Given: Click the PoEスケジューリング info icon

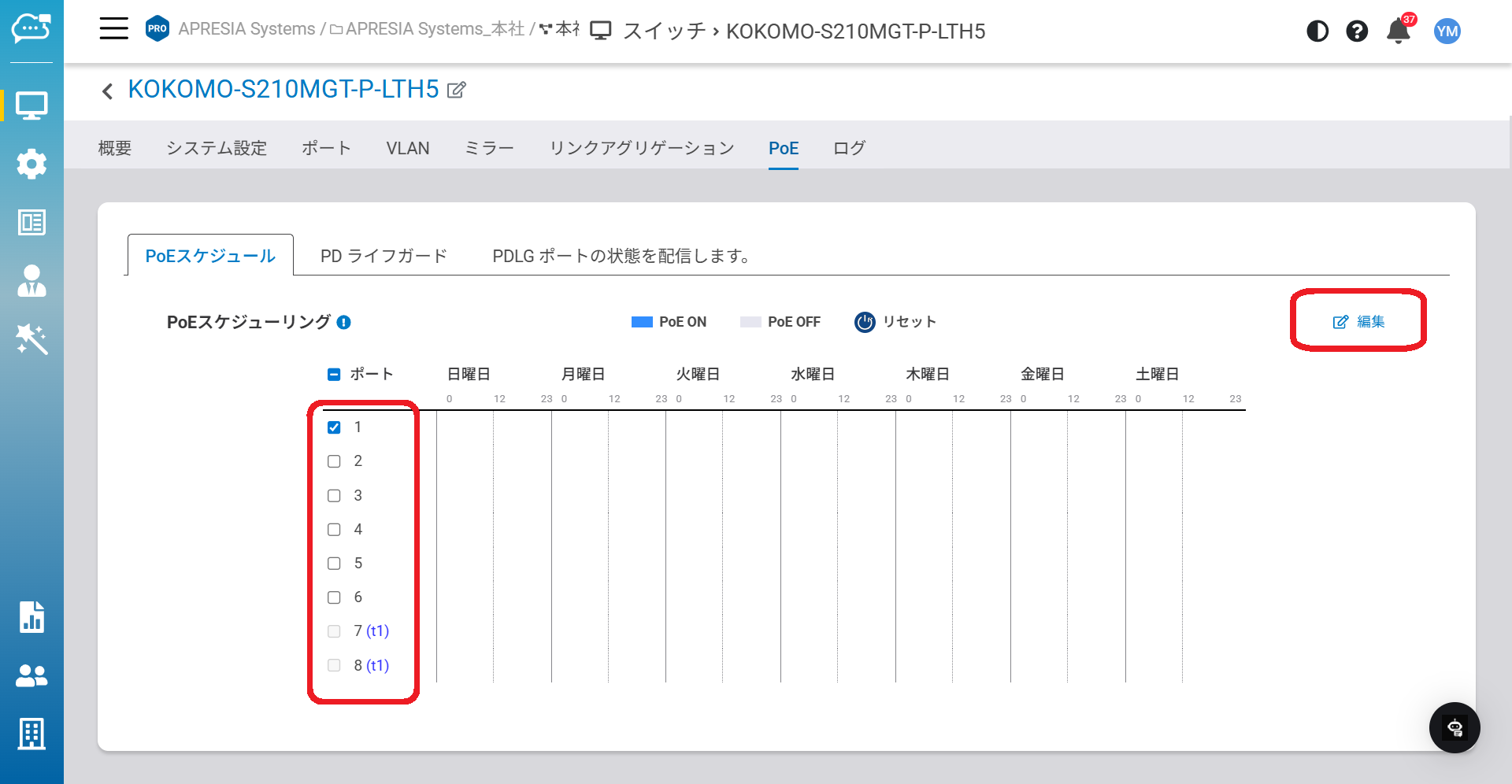Looking at the screenshot, I should tap(343, 322).
